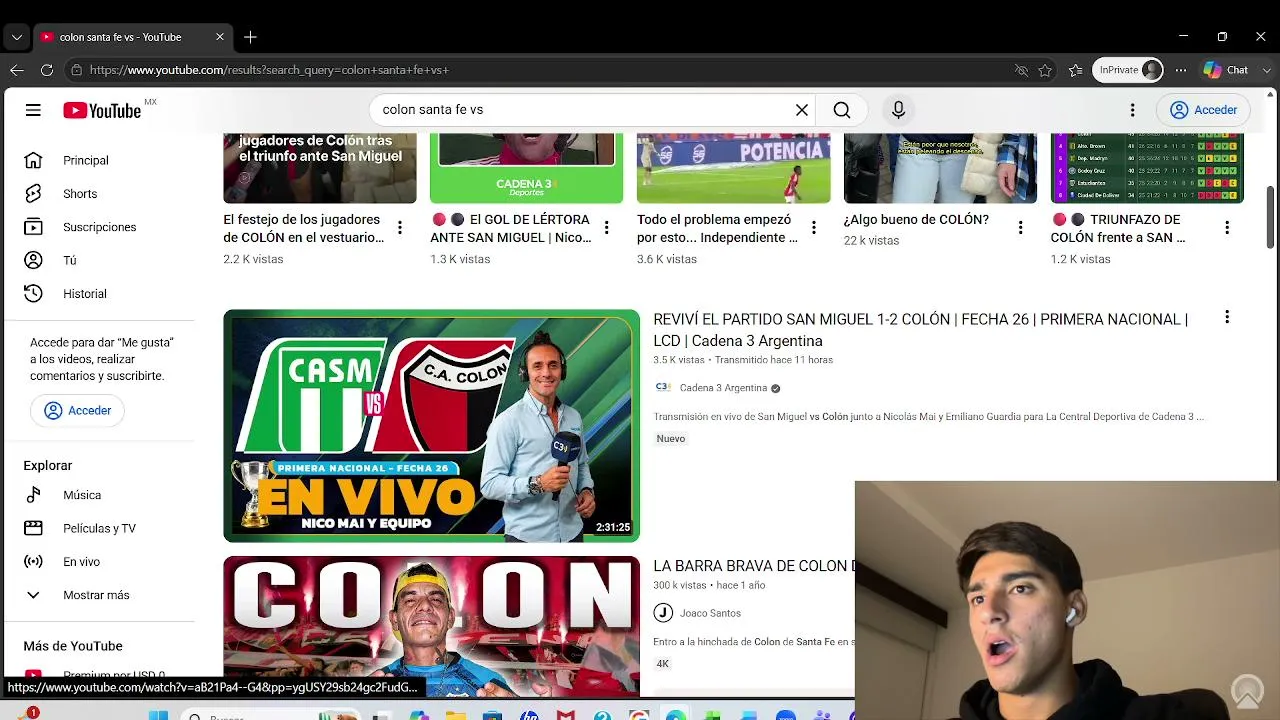Open a new browser tab

coord(250,37)
